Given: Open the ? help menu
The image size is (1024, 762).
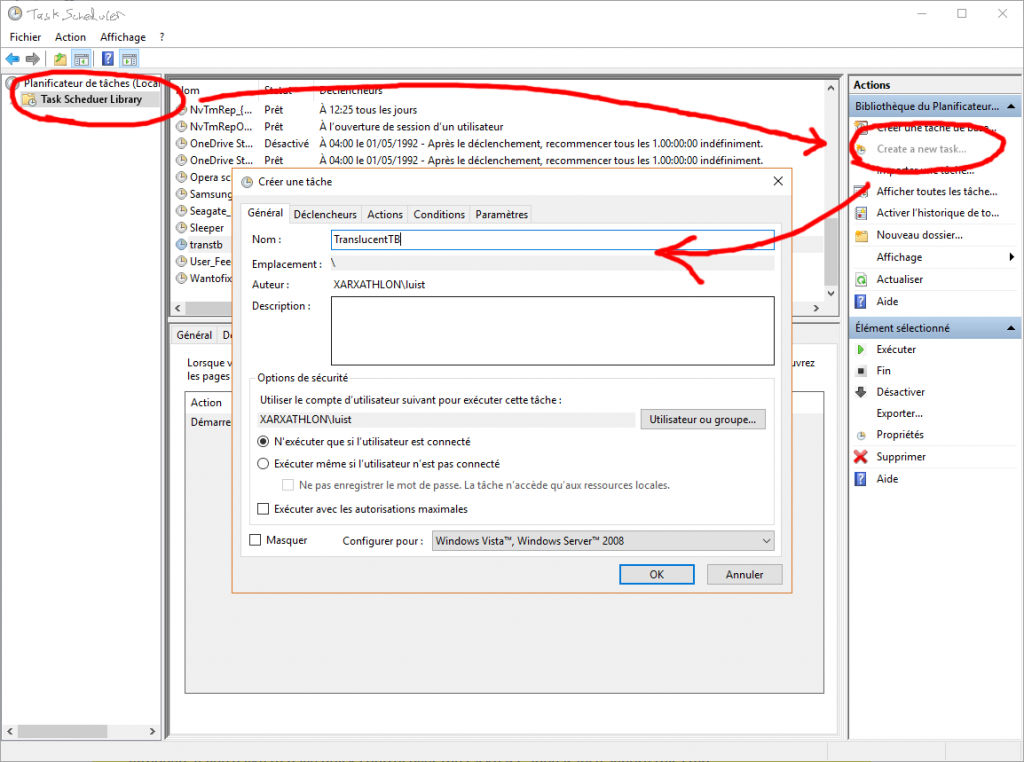Looking at the screenshot, I should [162, 37].
